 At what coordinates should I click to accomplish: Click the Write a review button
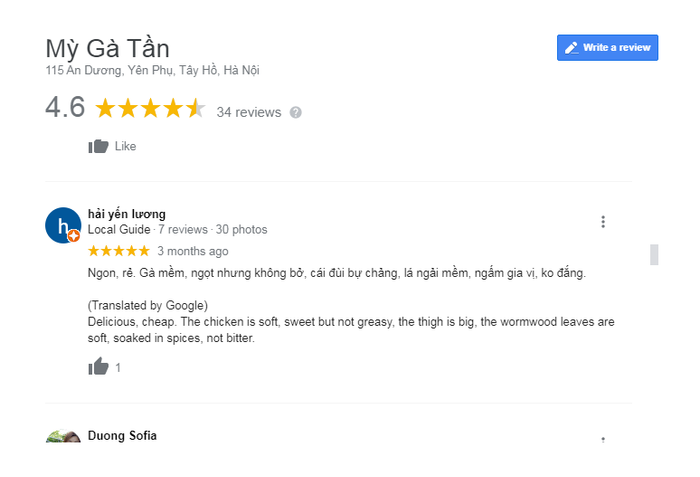pos(608,48)
